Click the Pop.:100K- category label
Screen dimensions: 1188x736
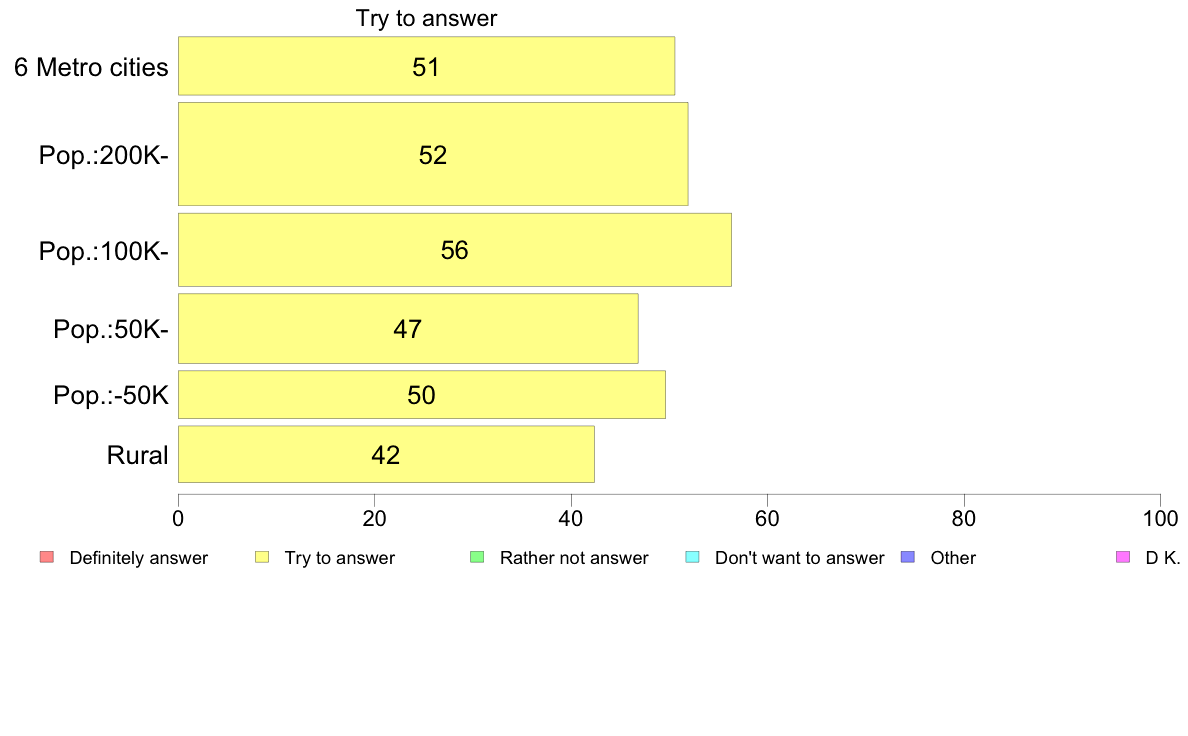pyautogui.click(x=104, y=251)
